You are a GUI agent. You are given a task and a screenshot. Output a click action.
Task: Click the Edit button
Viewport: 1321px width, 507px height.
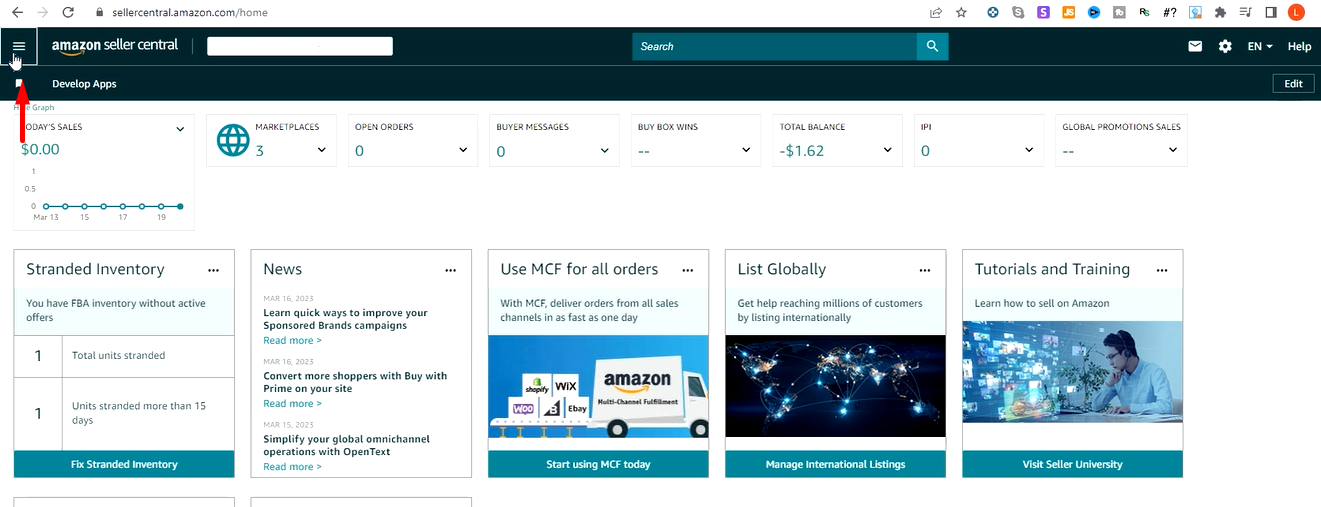(1293, 84)
